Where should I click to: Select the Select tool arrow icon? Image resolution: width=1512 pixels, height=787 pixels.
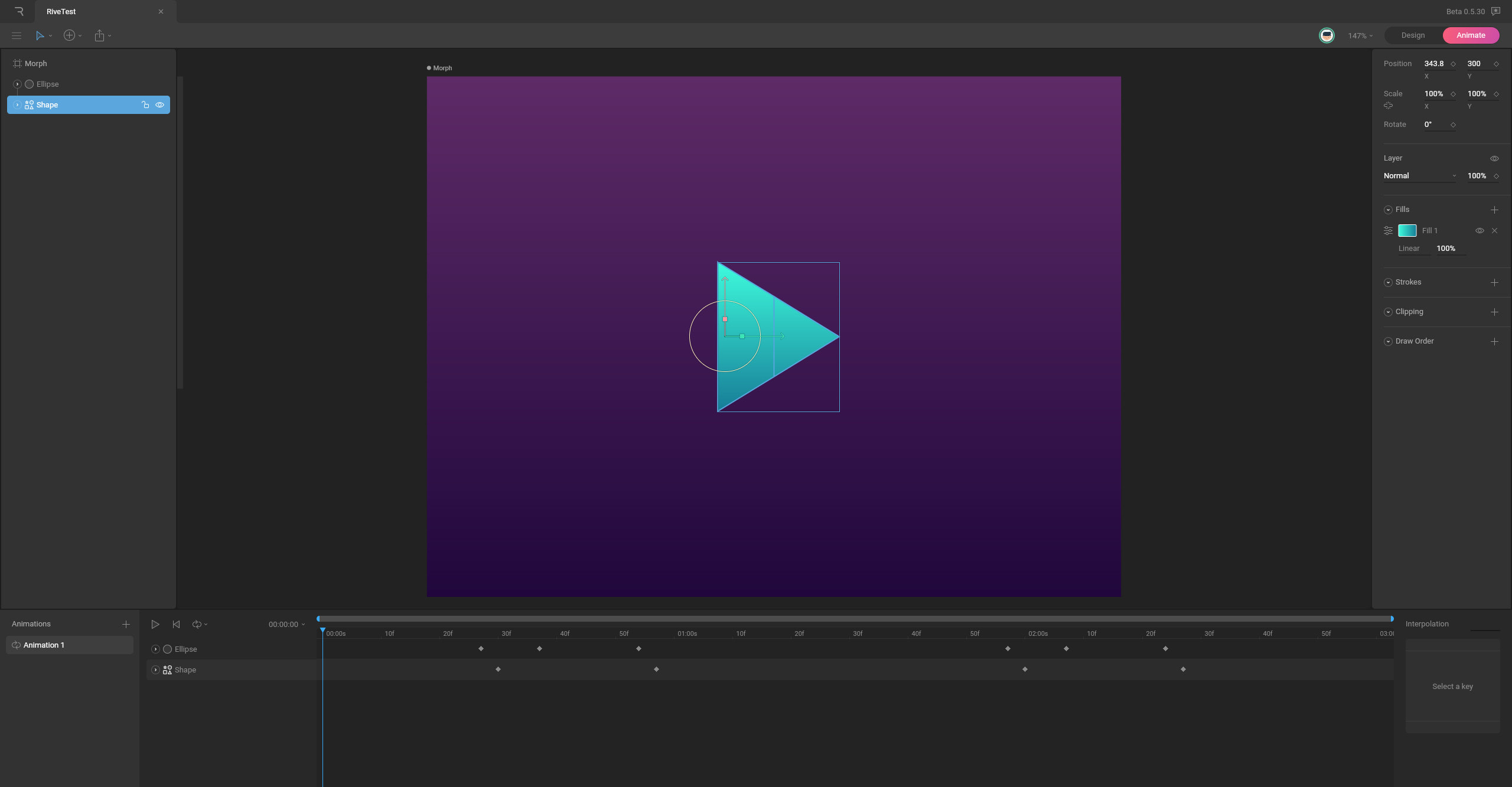point(39,35)
